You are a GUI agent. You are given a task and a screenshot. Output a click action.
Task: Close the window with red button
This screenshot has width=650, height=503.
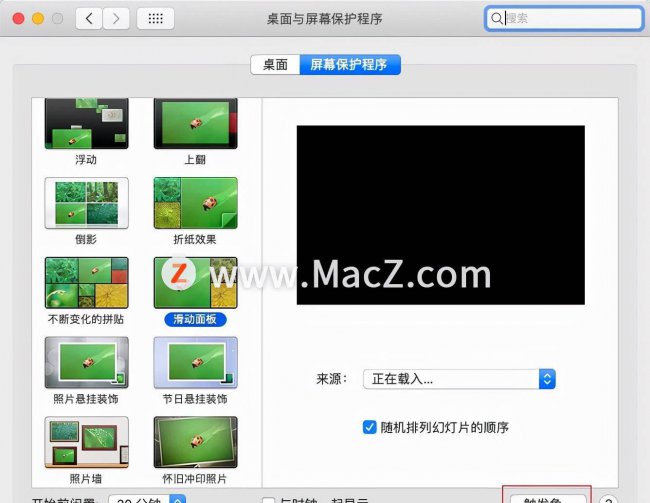[x=18, y=18]
